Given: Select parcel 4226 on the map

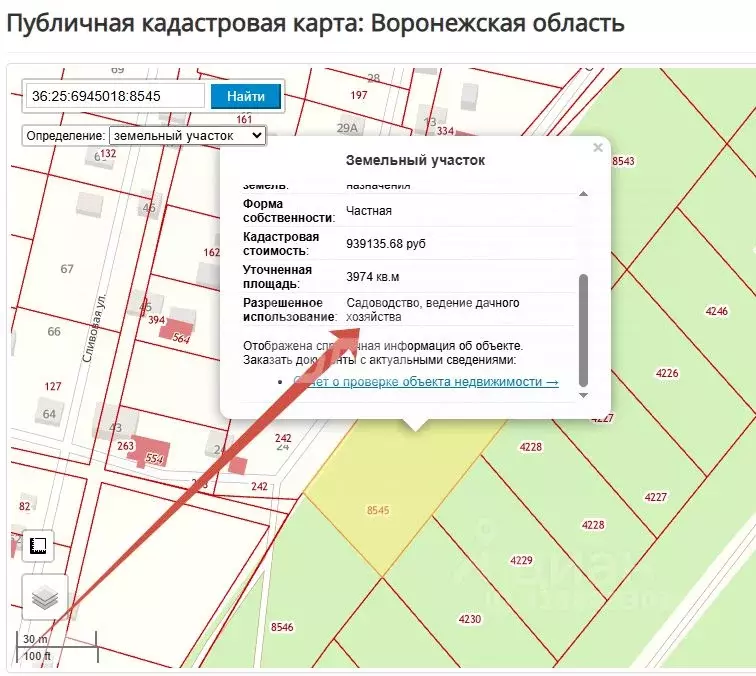Looking at the screenshot, I should coord(667,373).
